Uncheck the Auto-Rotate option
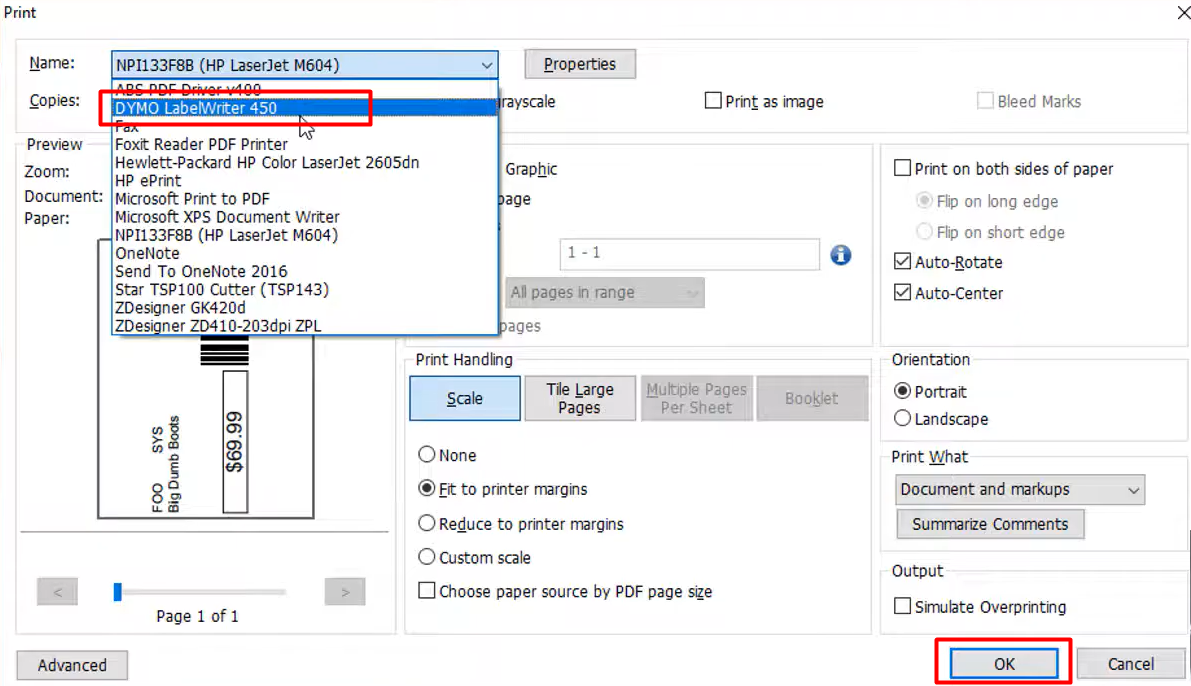 902,261
